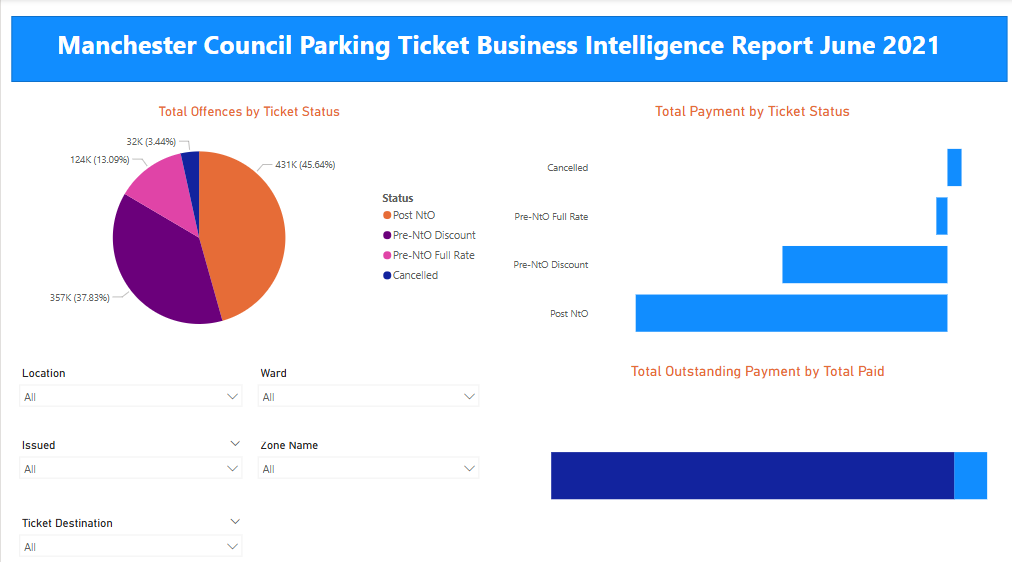Click the chevron beside Ticket Destination header
The width and height of the screenshot is (1012, 562).
[x=235, y=521]
